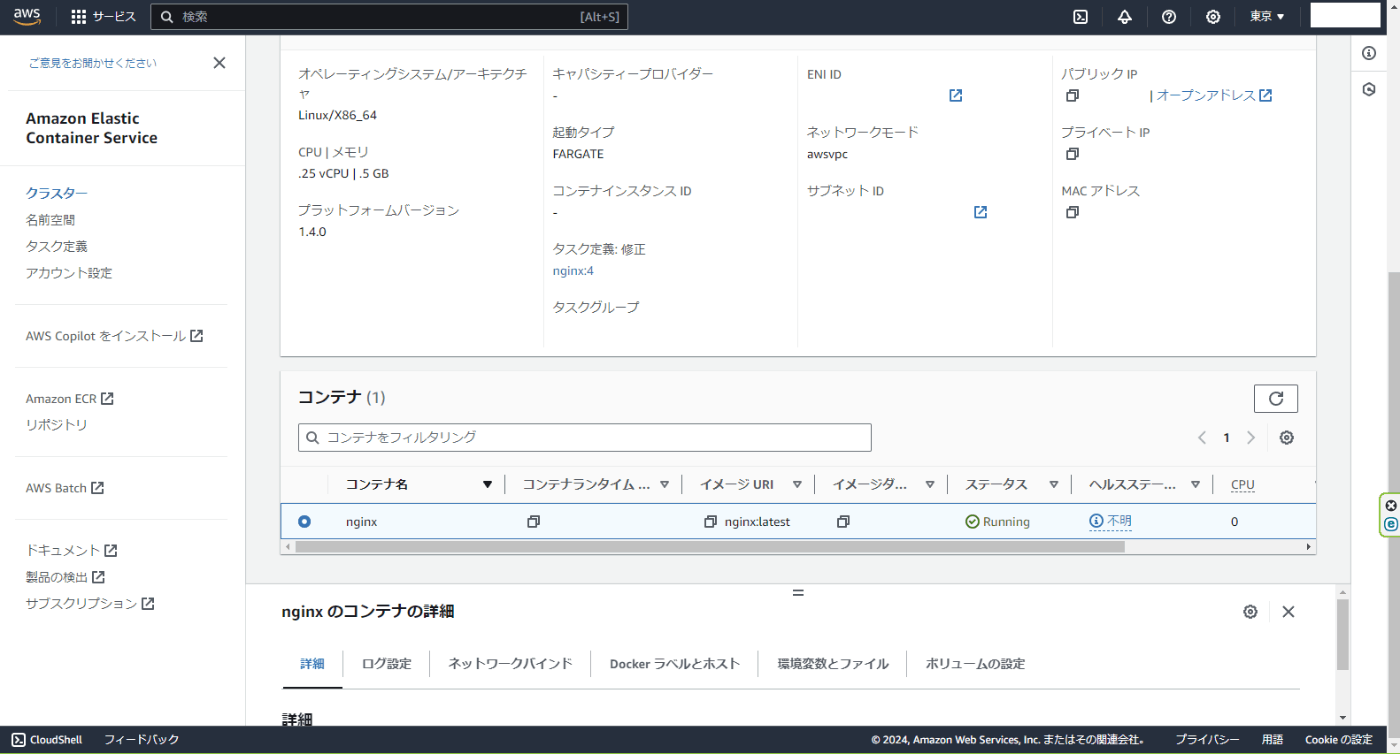The width and height of the screenshot is (1400, 754).
Task: Open タスク定義 in the sidebar
Action: click(x=57, y=246)
